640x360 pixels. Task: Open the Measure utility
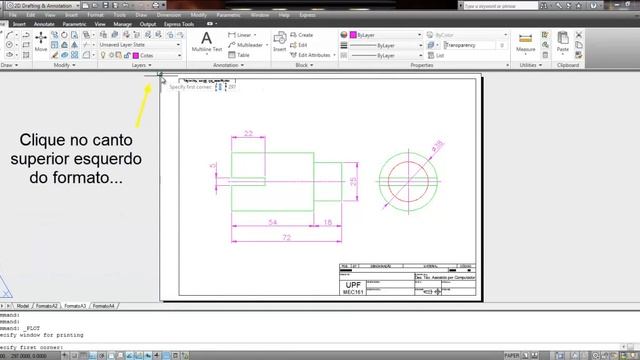(525, 42)
